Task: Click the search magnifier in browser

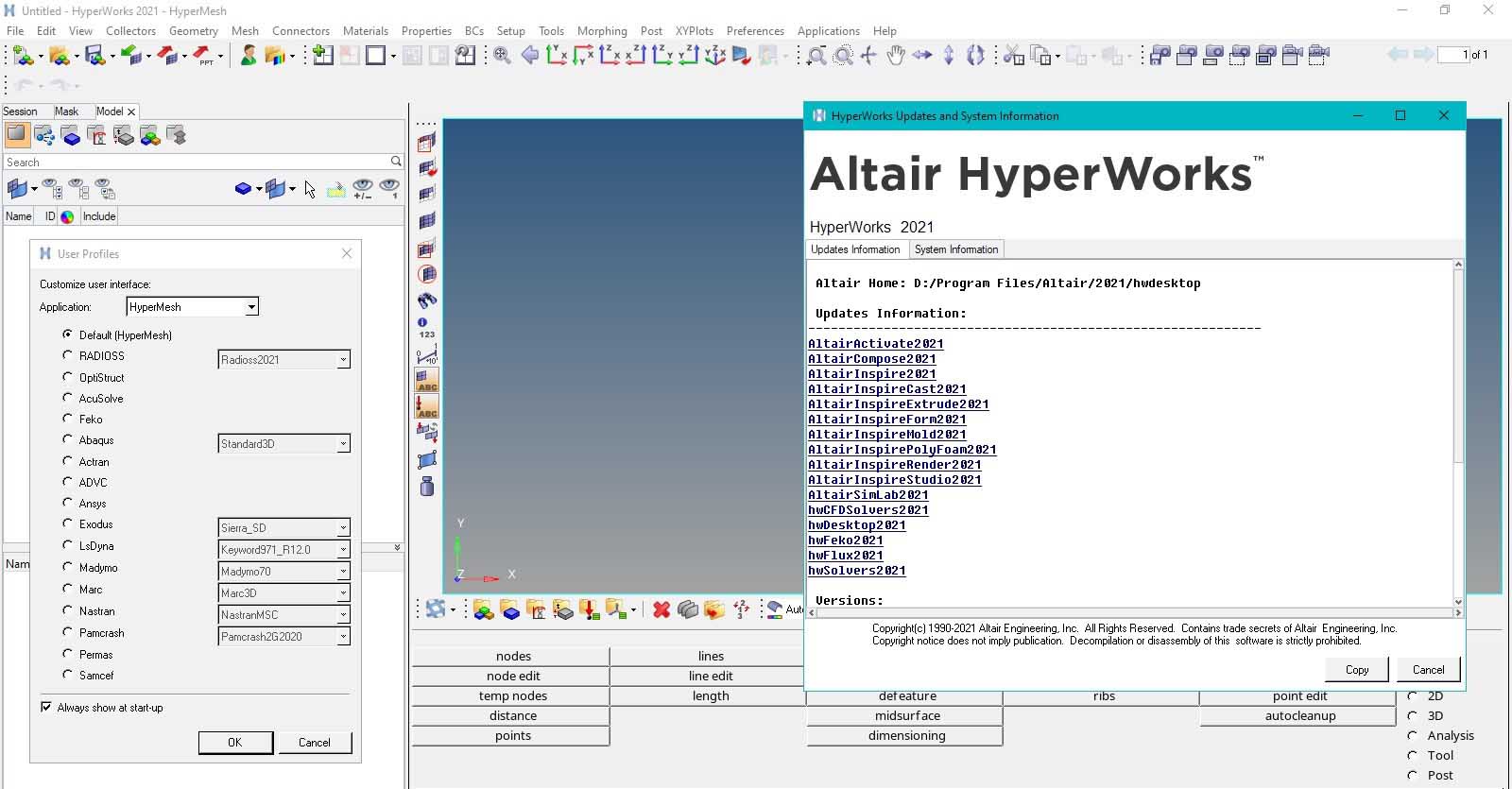Action: 396,162
